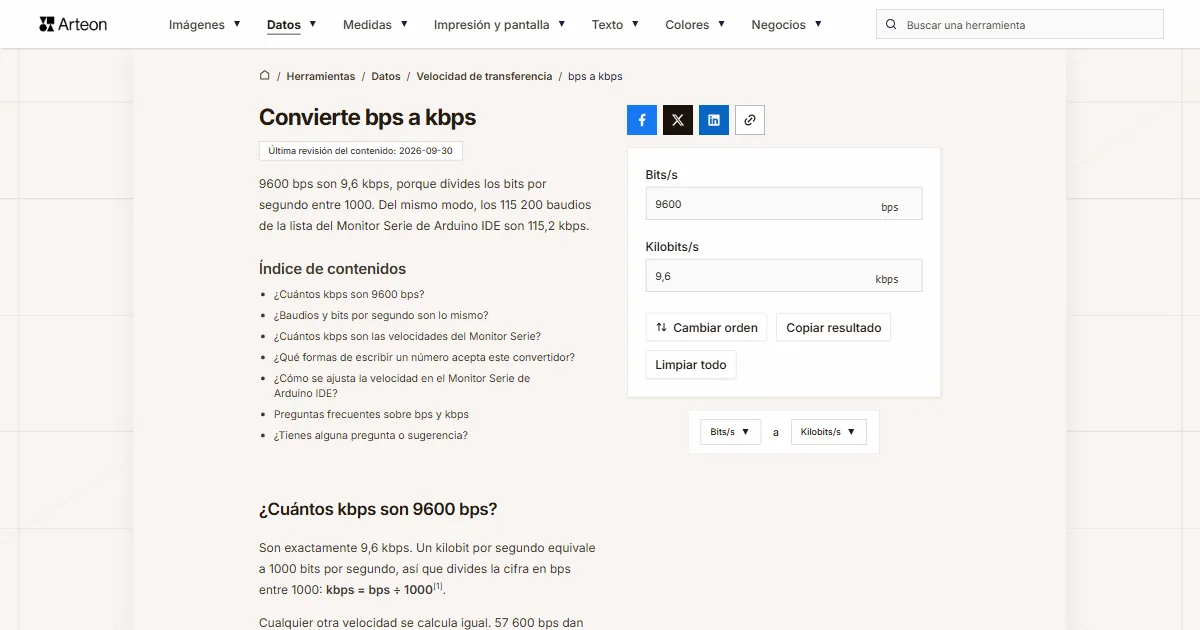Click the bps a kbps breadcrumb text
The height and width of the screenshot is (630, 1200).
pos(595,76)
